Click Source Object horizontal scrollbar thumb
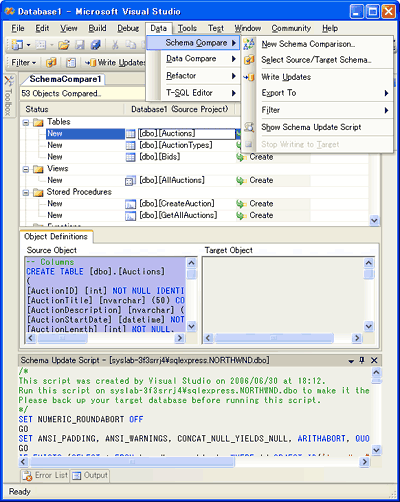 pos(62,338)
